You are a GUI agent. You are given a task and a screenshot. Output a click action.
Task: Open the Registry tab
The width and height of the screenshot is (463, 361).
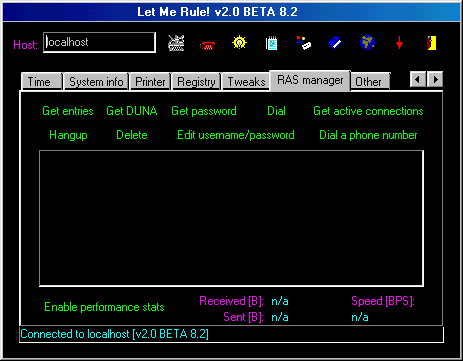click(x=196, y=82)
